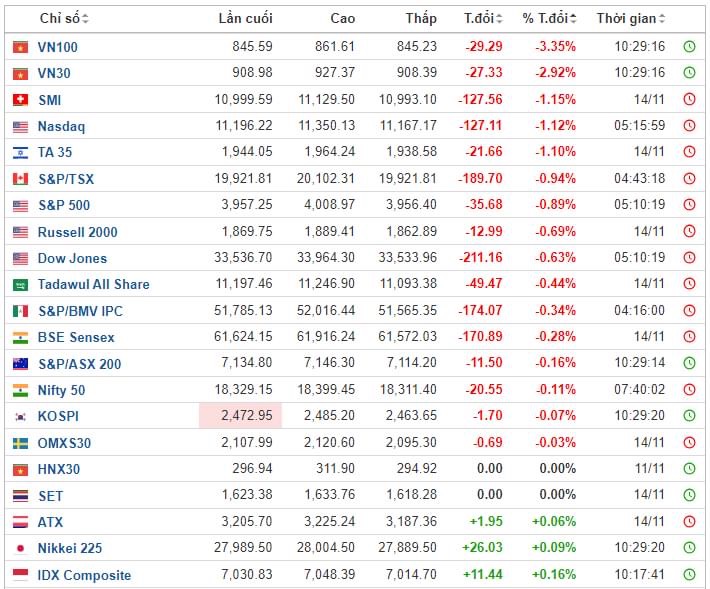Image resolution: width=710 pixels, height=589 pixels.
Task: Open the IDX Composite index link
Action: 84,575
